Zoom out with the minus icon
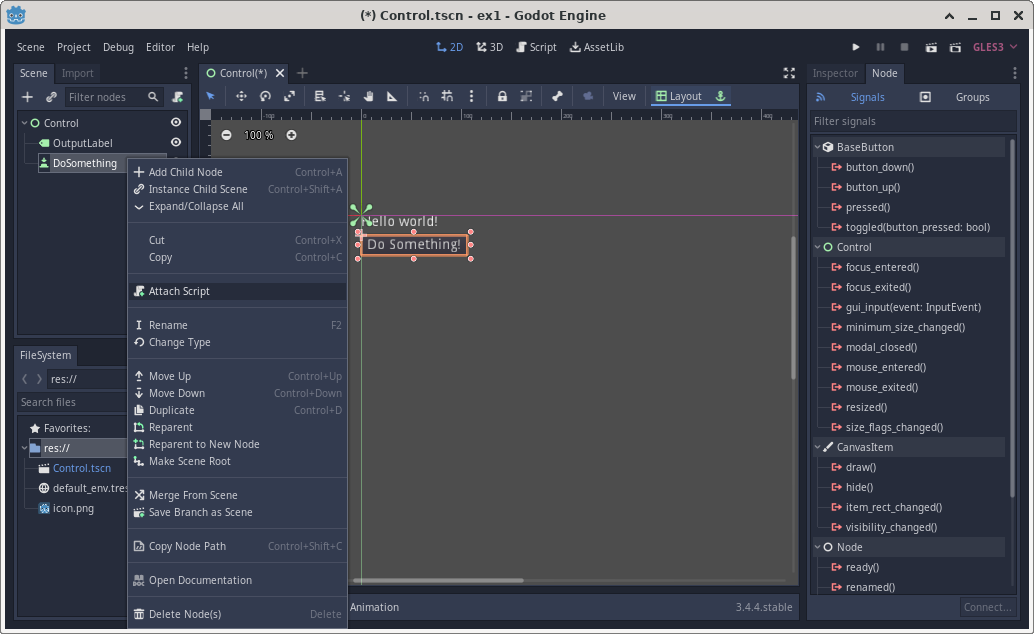 point(226,135)
